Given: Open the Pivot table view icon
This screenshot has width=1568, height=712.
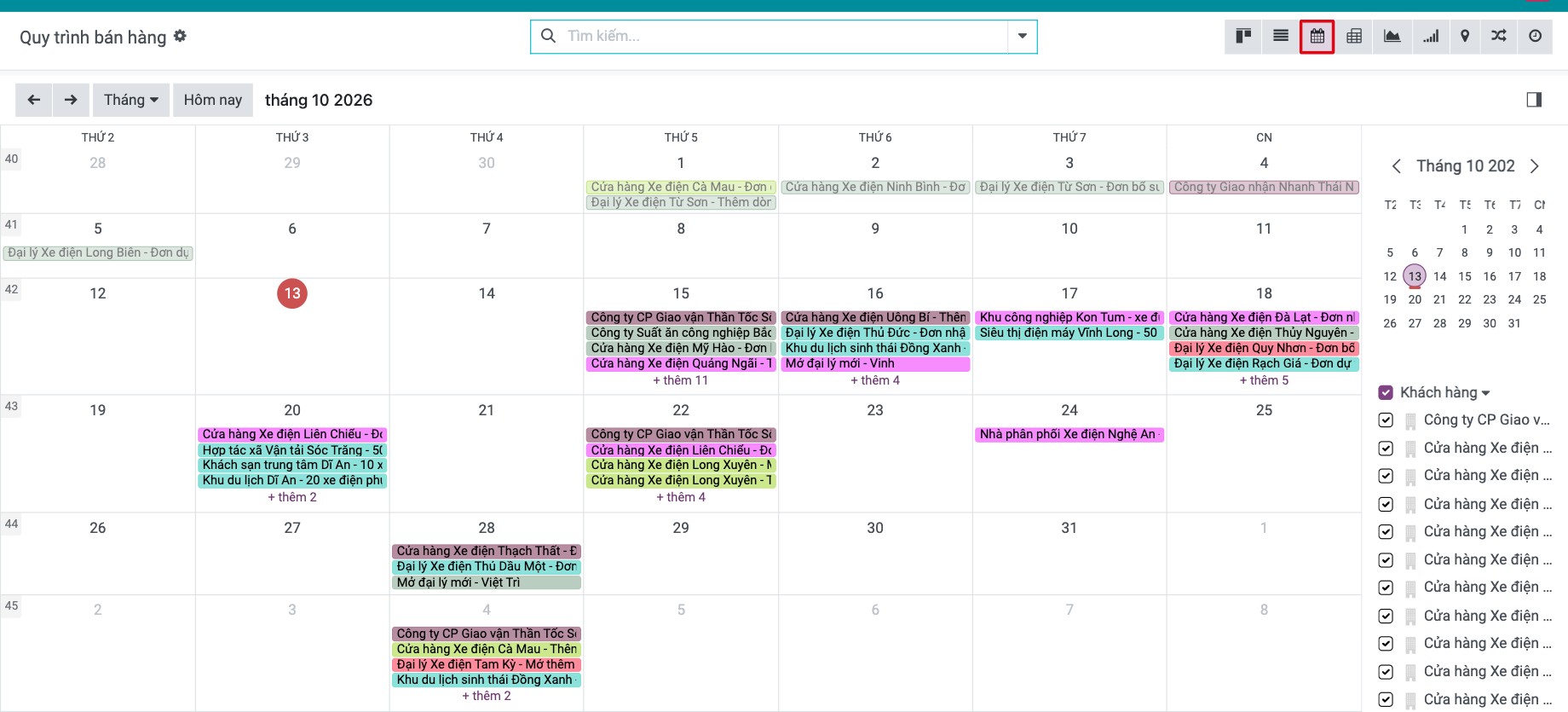Looking at the screenshot, I should click(1354, 36).
